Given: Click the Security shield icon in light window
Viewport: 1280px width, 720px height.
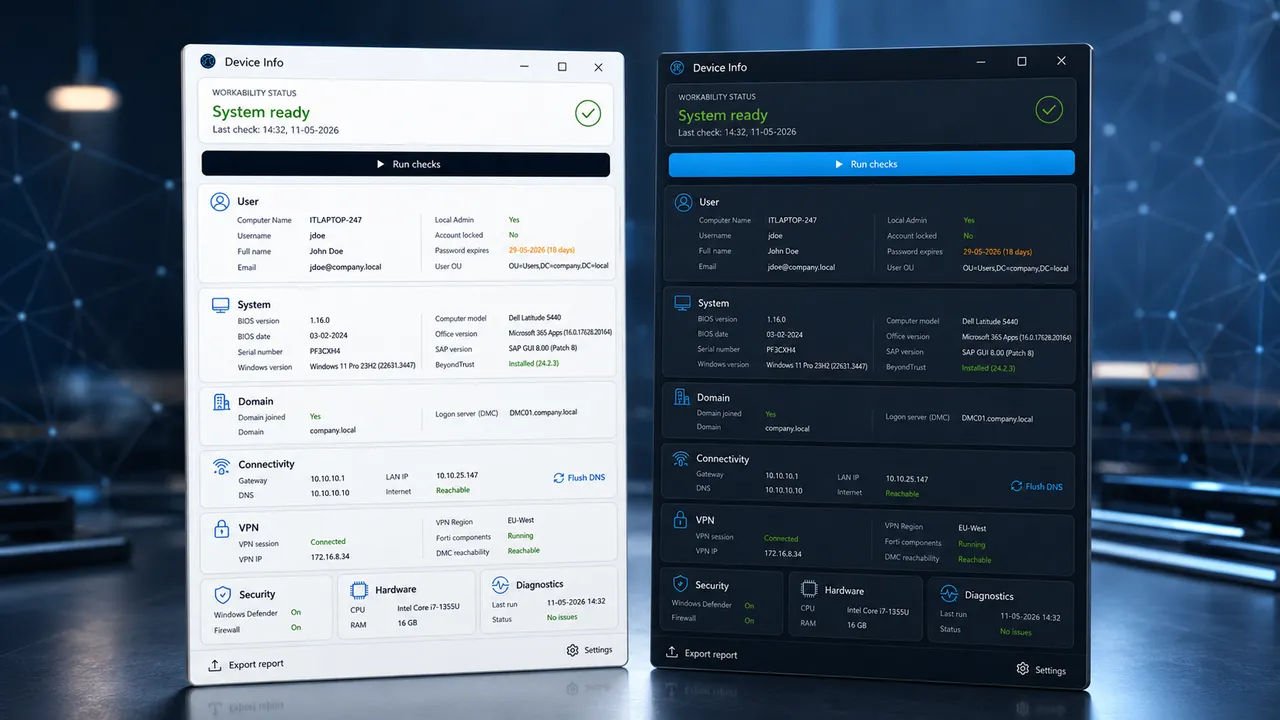Looking at the screenshot, I should [x=222, y=595].
